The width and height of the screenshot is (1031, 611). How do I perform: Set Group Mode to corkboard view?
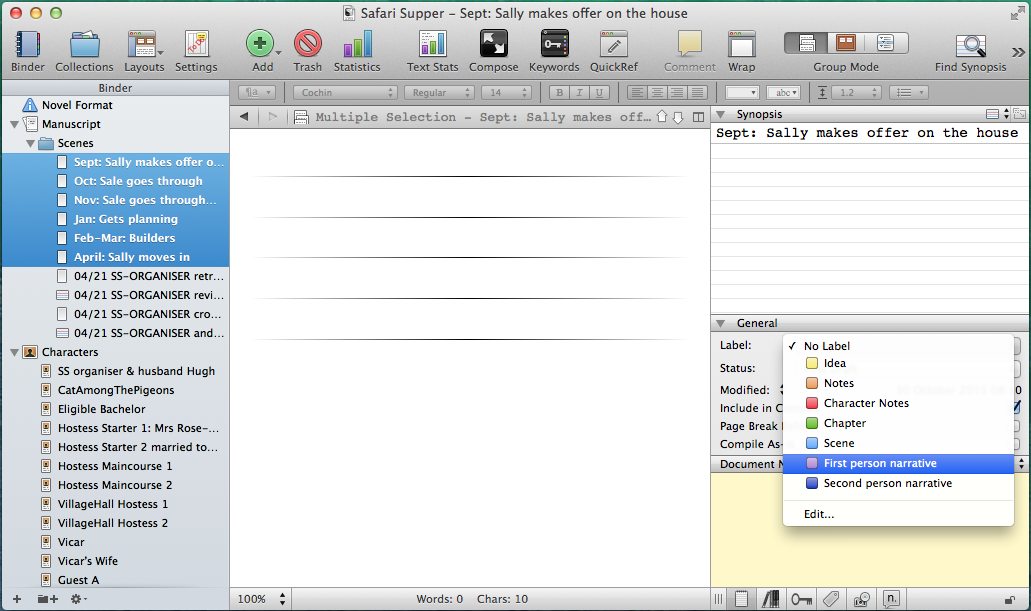point(846,43)
